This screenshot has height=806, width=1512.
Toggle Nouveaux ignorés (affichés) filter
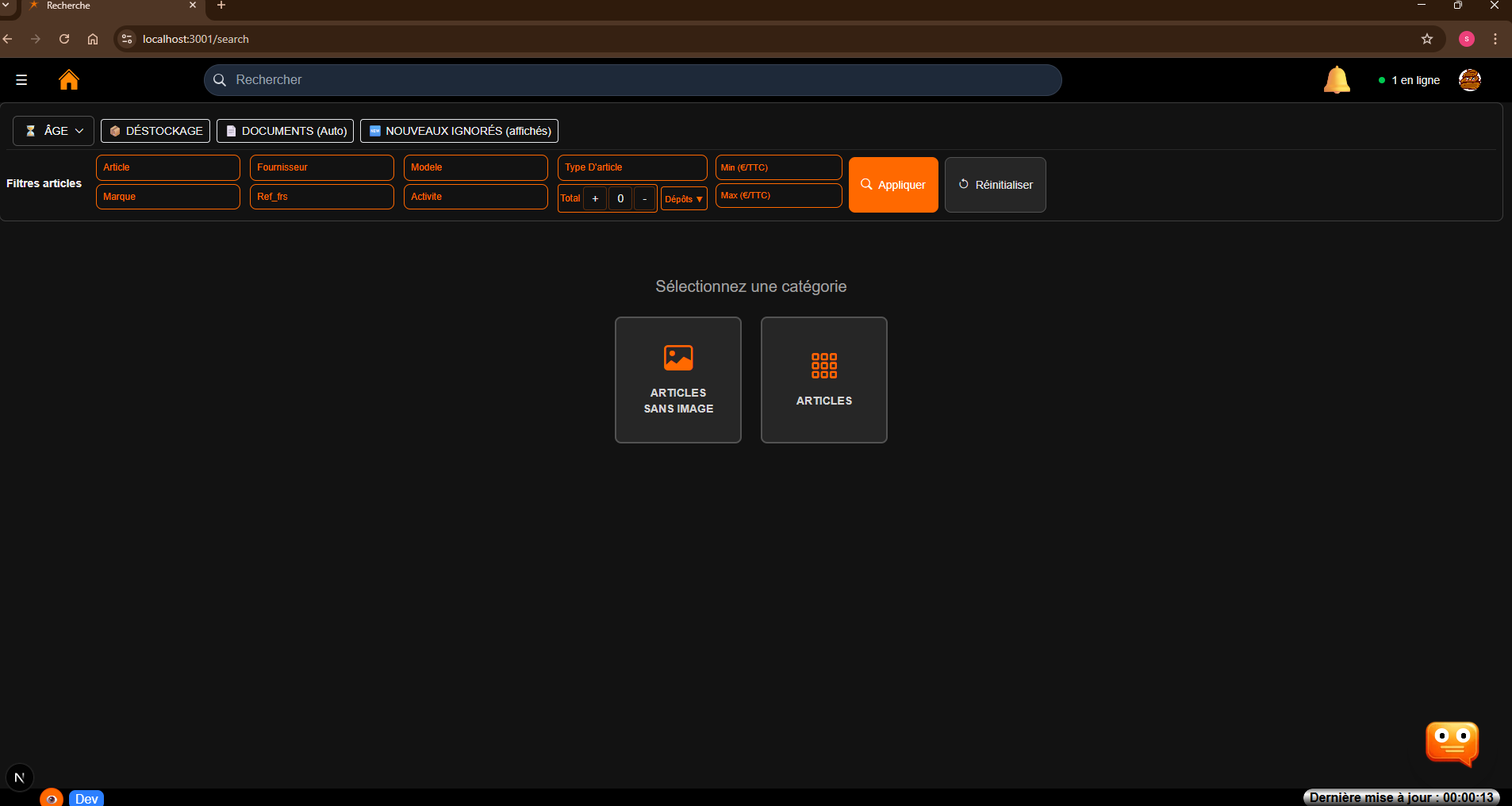[459, 131]
